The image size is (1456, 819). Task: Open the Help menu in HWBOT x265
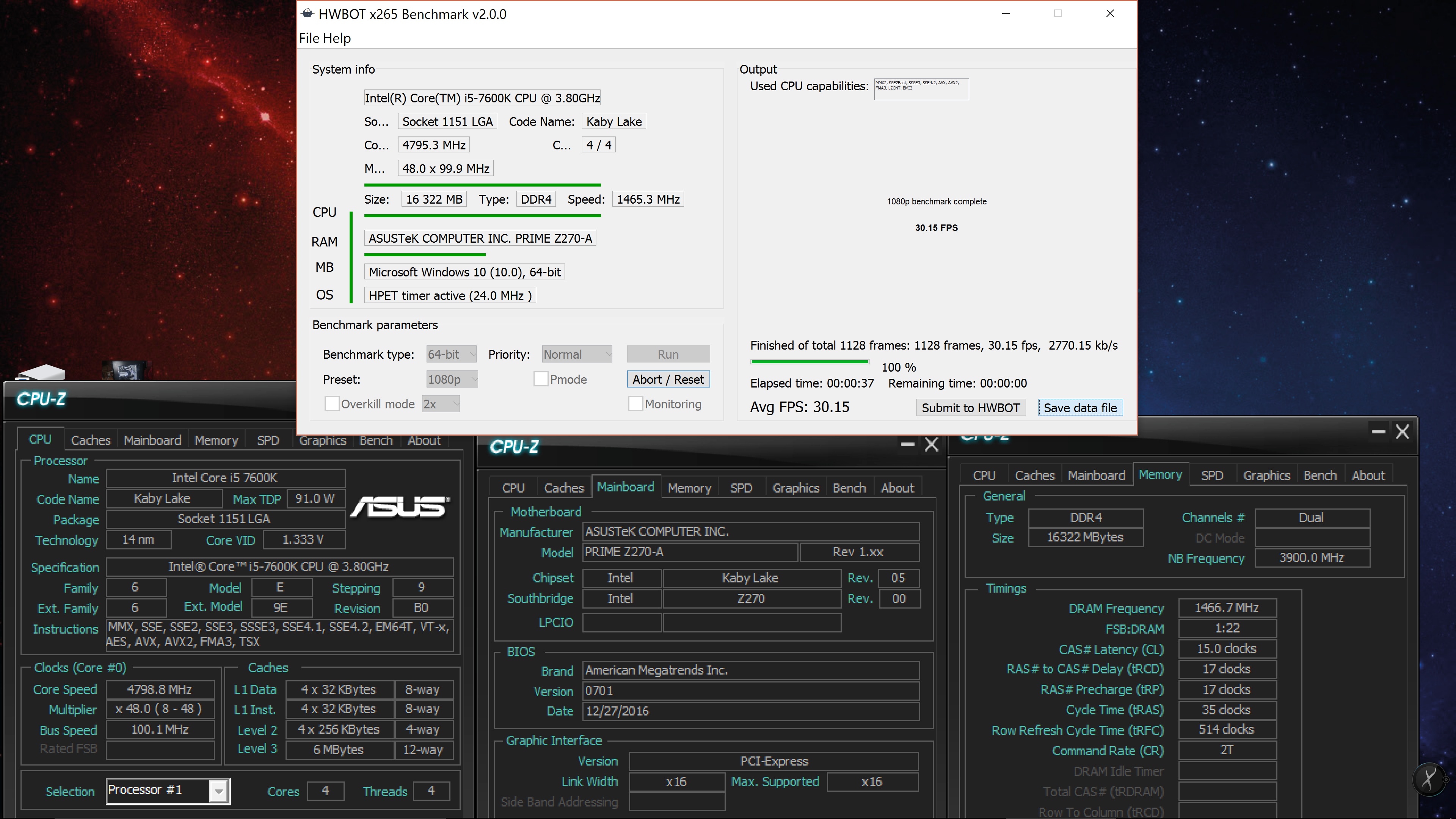click(336, 38)
